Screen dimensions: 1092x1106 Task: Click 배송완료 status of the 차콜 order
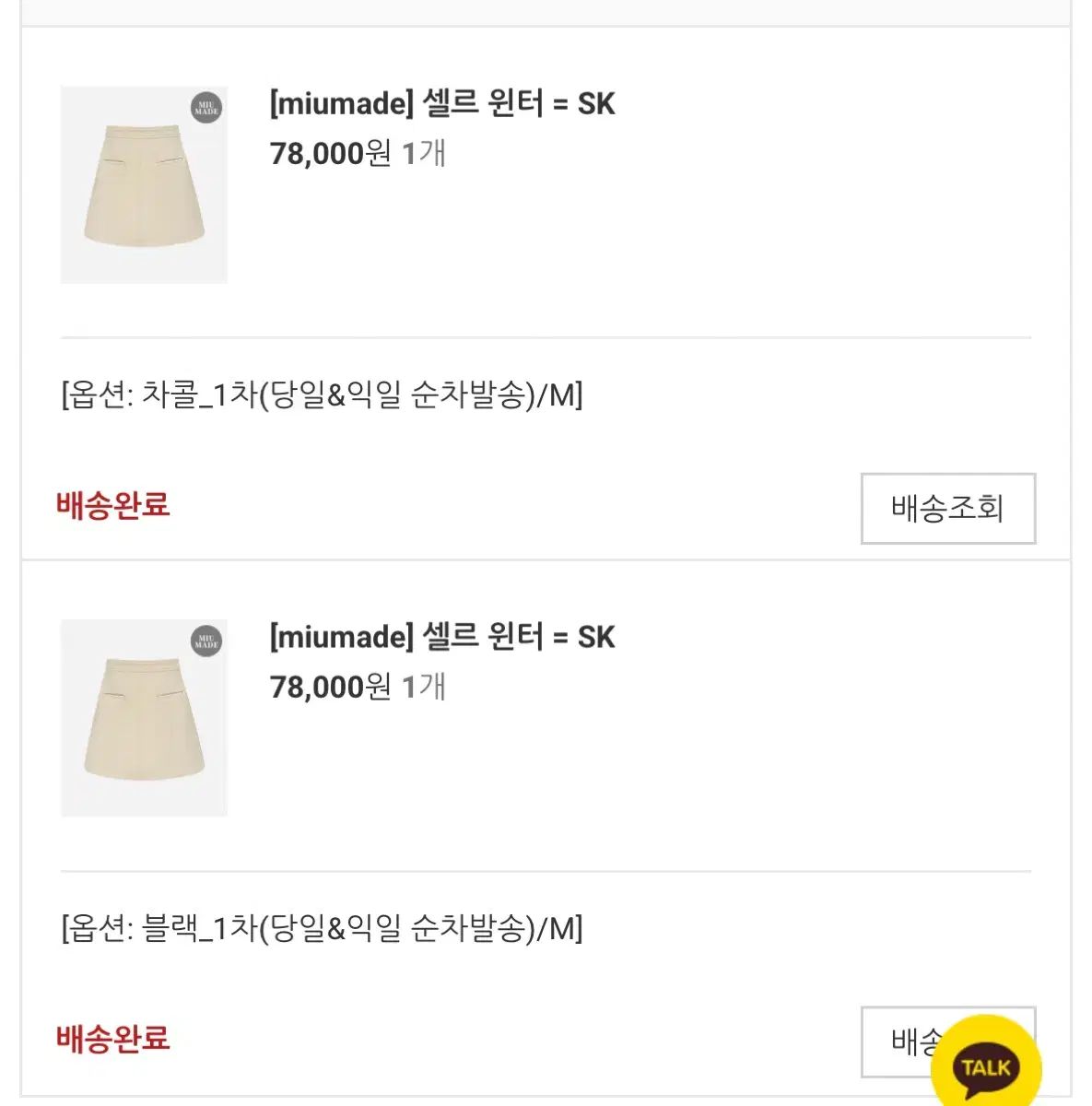point(113,505)
